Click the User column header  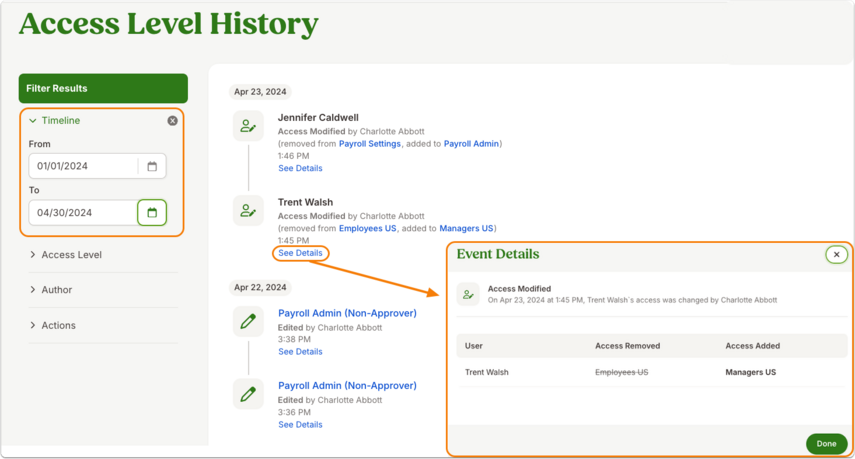[473, 346]
